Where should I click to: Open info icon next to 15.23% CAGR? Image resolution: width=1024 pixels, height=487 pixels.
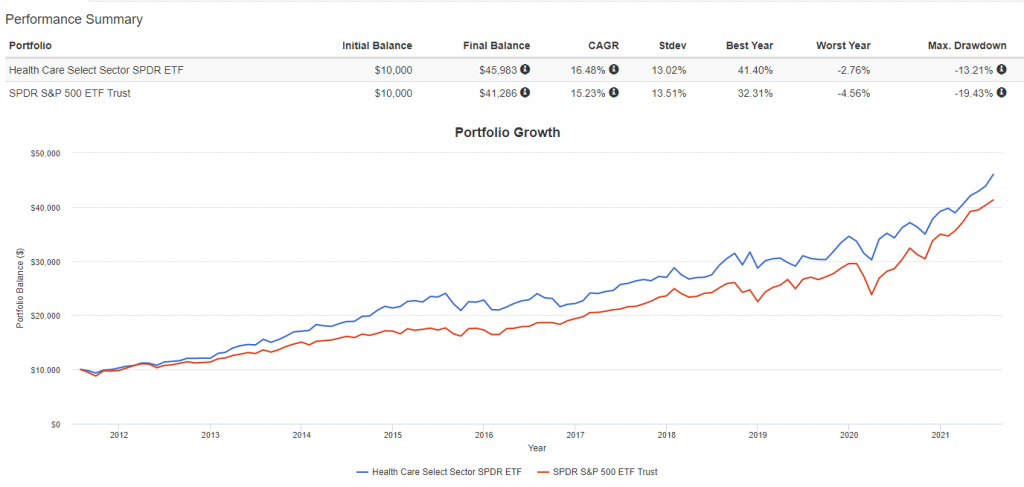click(x=614, y=93)
